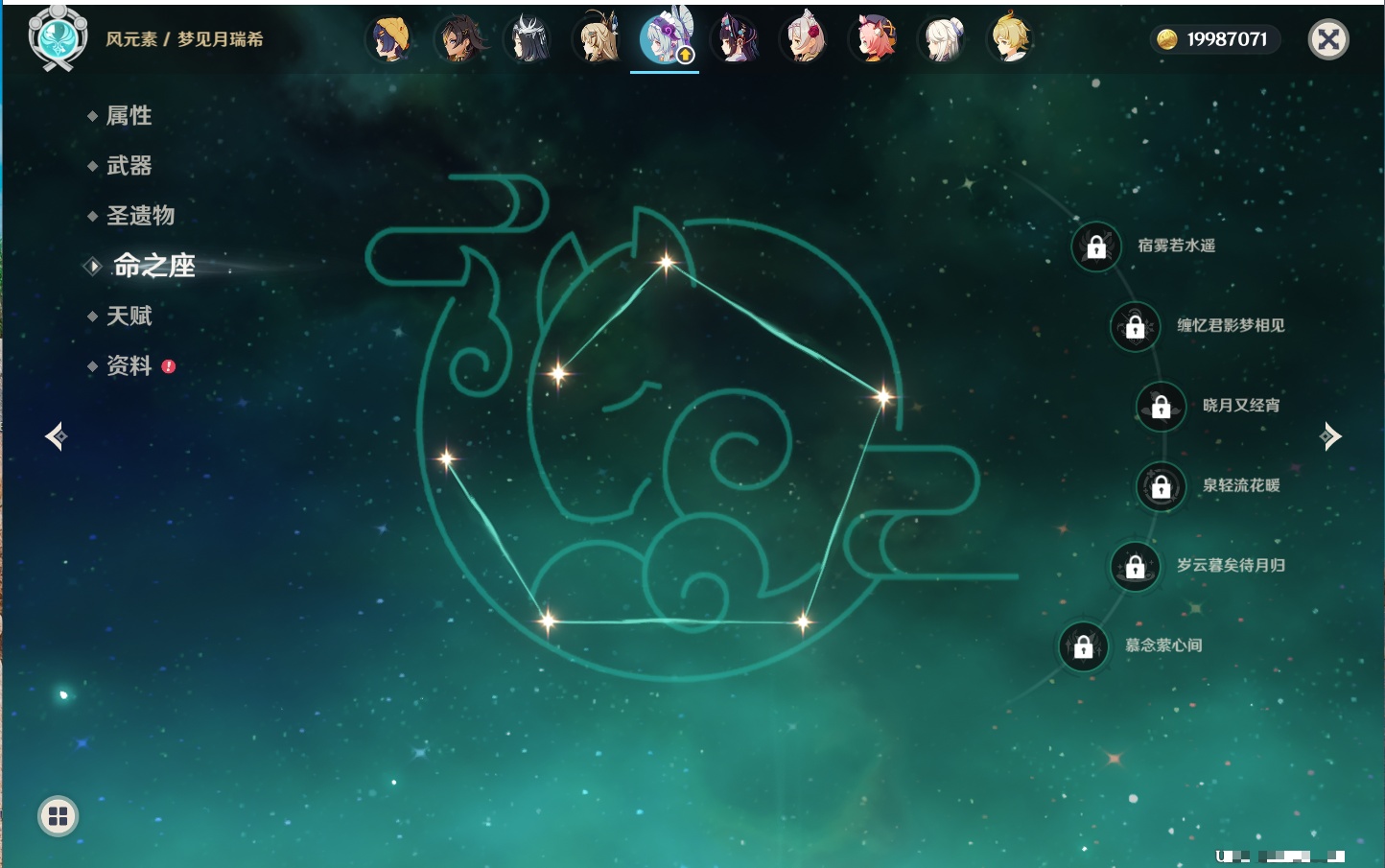This screenshot has width=1385, height=868.
Task: Click lock icon for 泉轻流花暖
Action: (x=1162, y=486)
